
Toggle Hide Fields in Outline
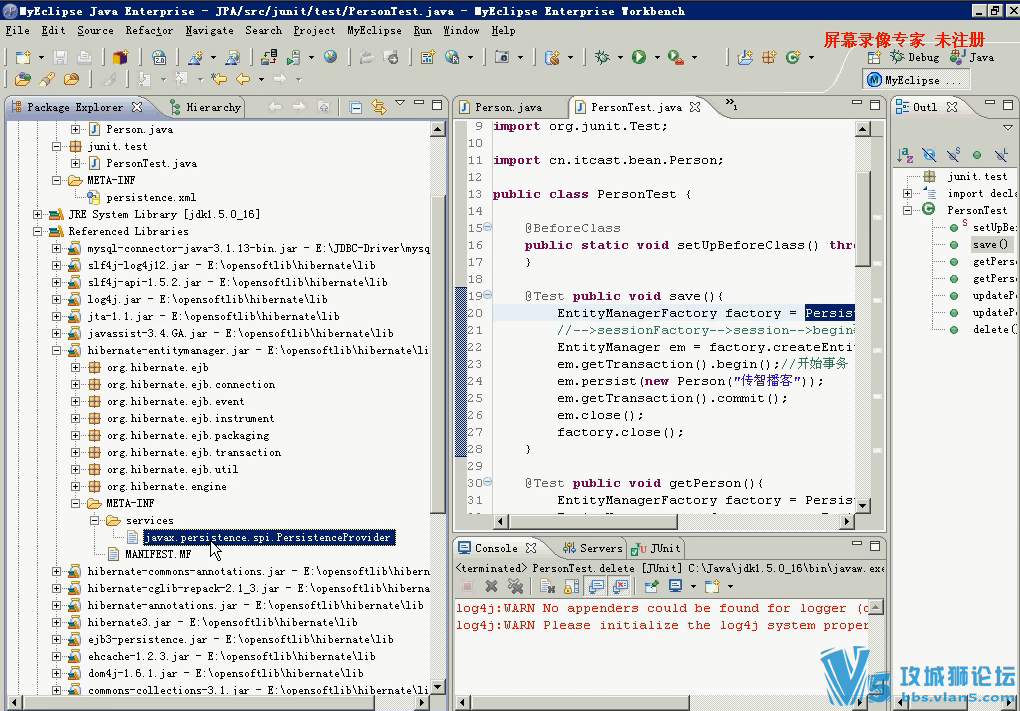coord(929,155)
